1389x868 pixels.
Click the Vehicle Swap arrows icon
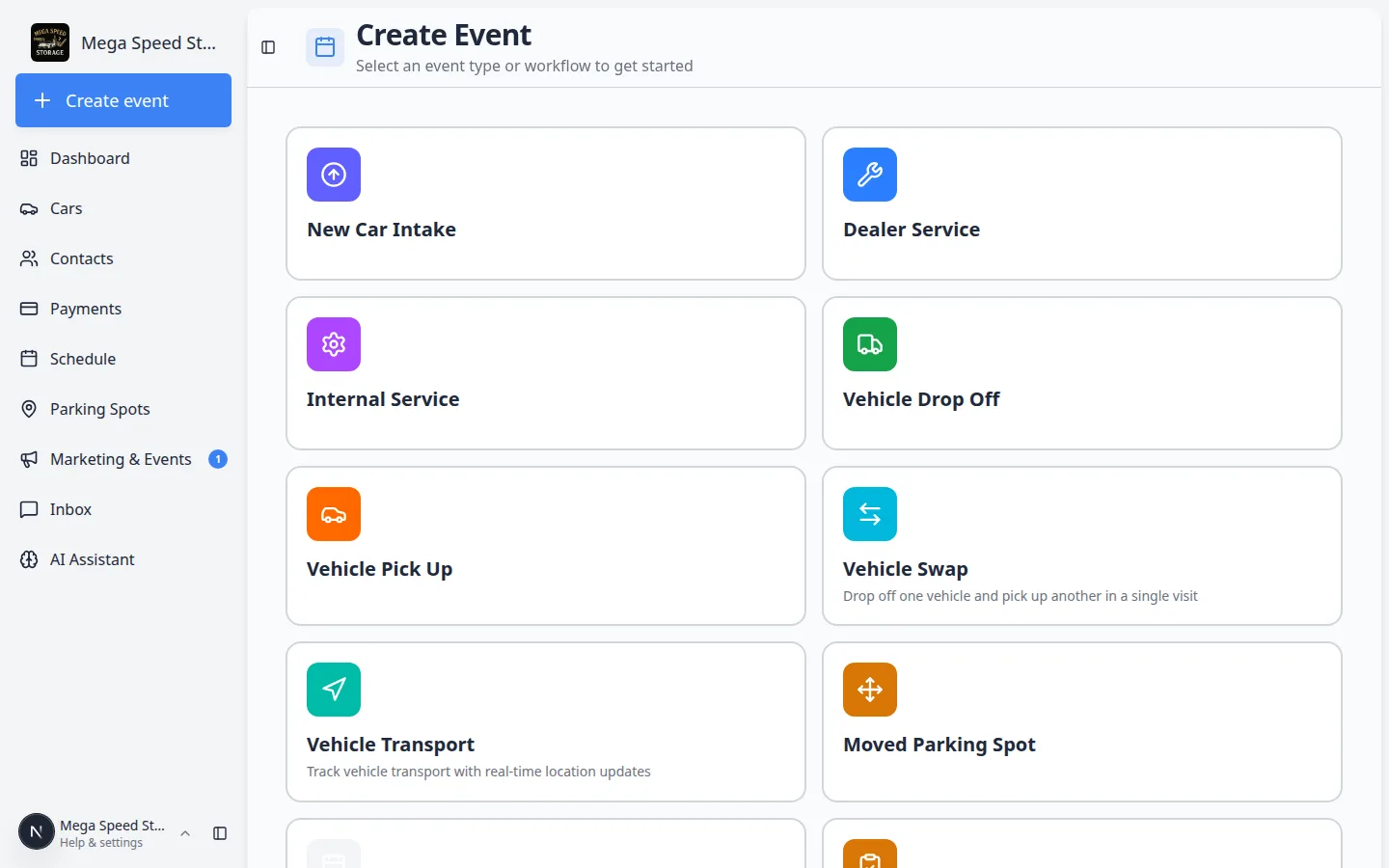(870, 514)
